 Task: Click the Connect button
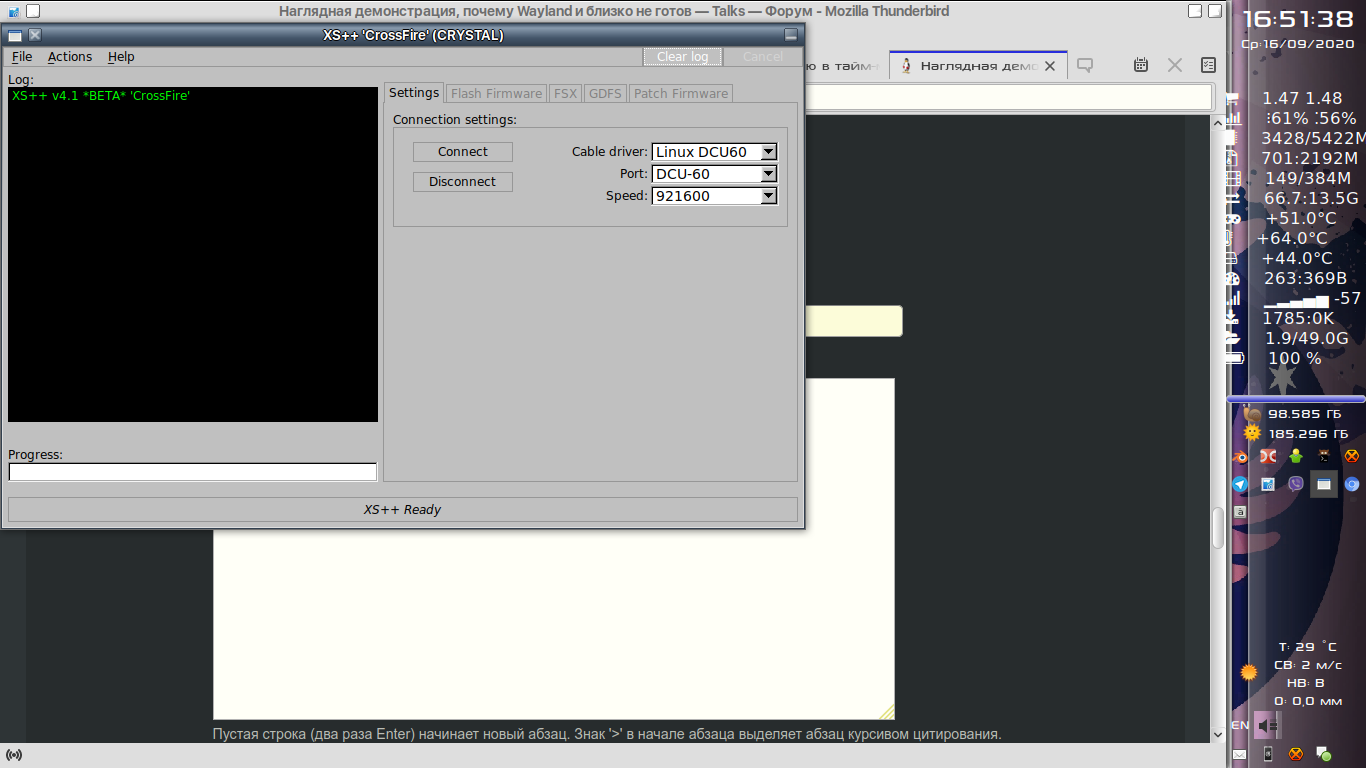pos(463,152)
